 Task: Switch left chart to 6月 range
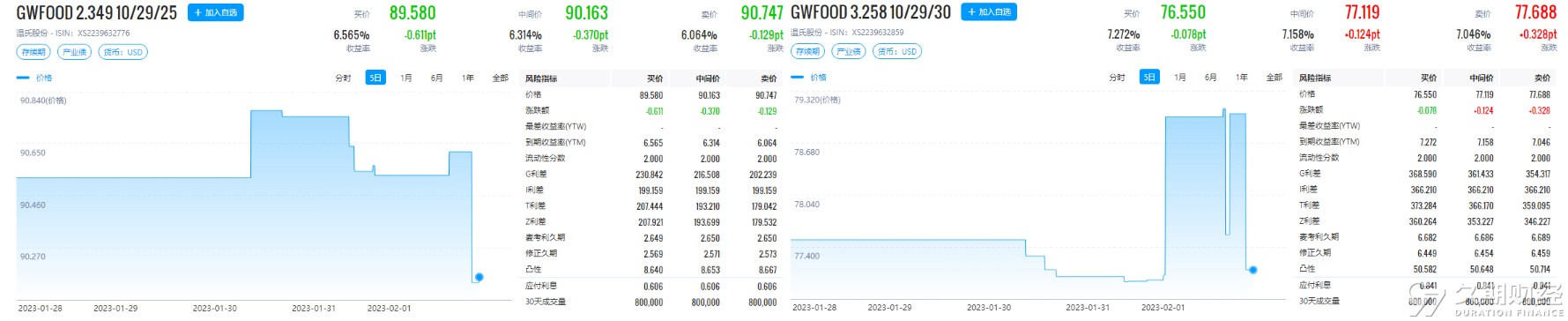pos(437,78)
